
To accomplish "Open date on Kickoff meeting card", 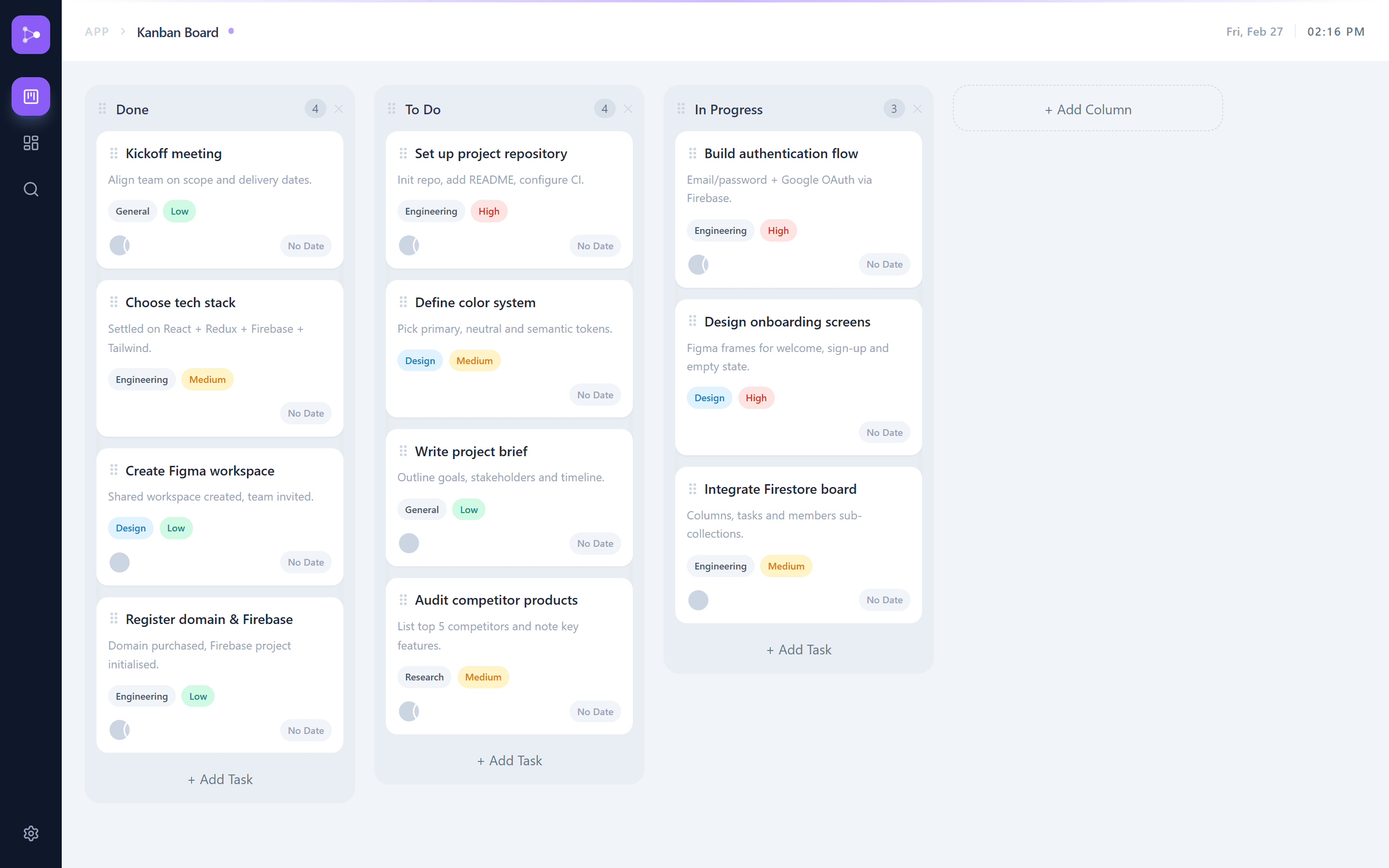I will point(306,246).
